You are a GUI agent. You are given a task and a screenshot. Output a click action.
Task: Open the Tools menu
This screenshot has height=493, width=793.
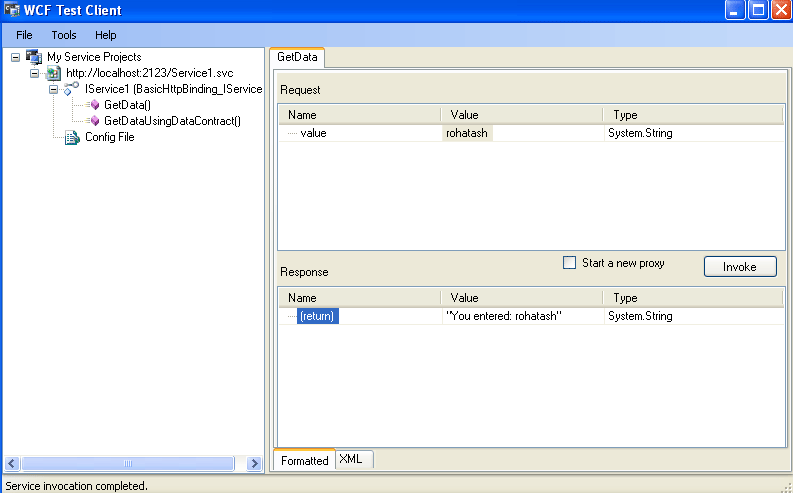[x=64, y=35]
